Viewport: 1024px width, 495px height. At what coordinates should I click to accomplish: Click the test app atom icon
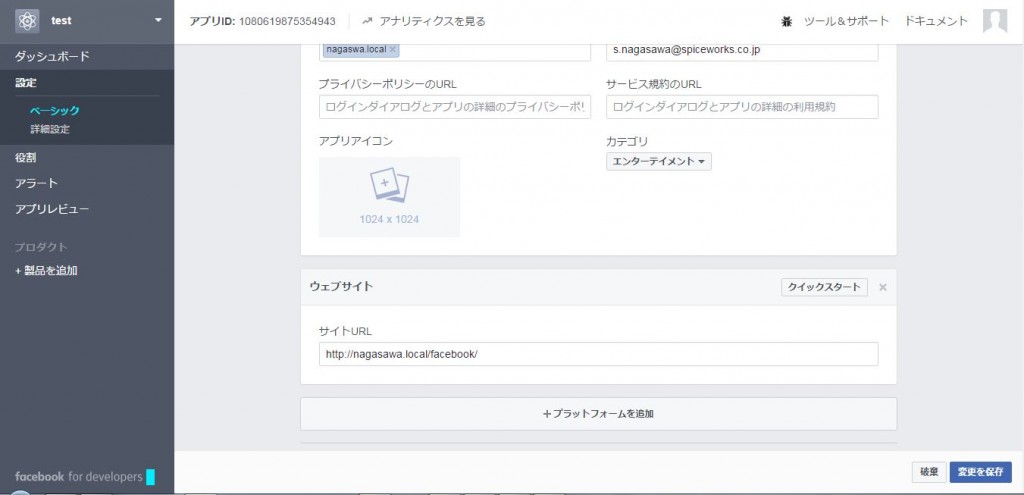(x=27, y=22)
